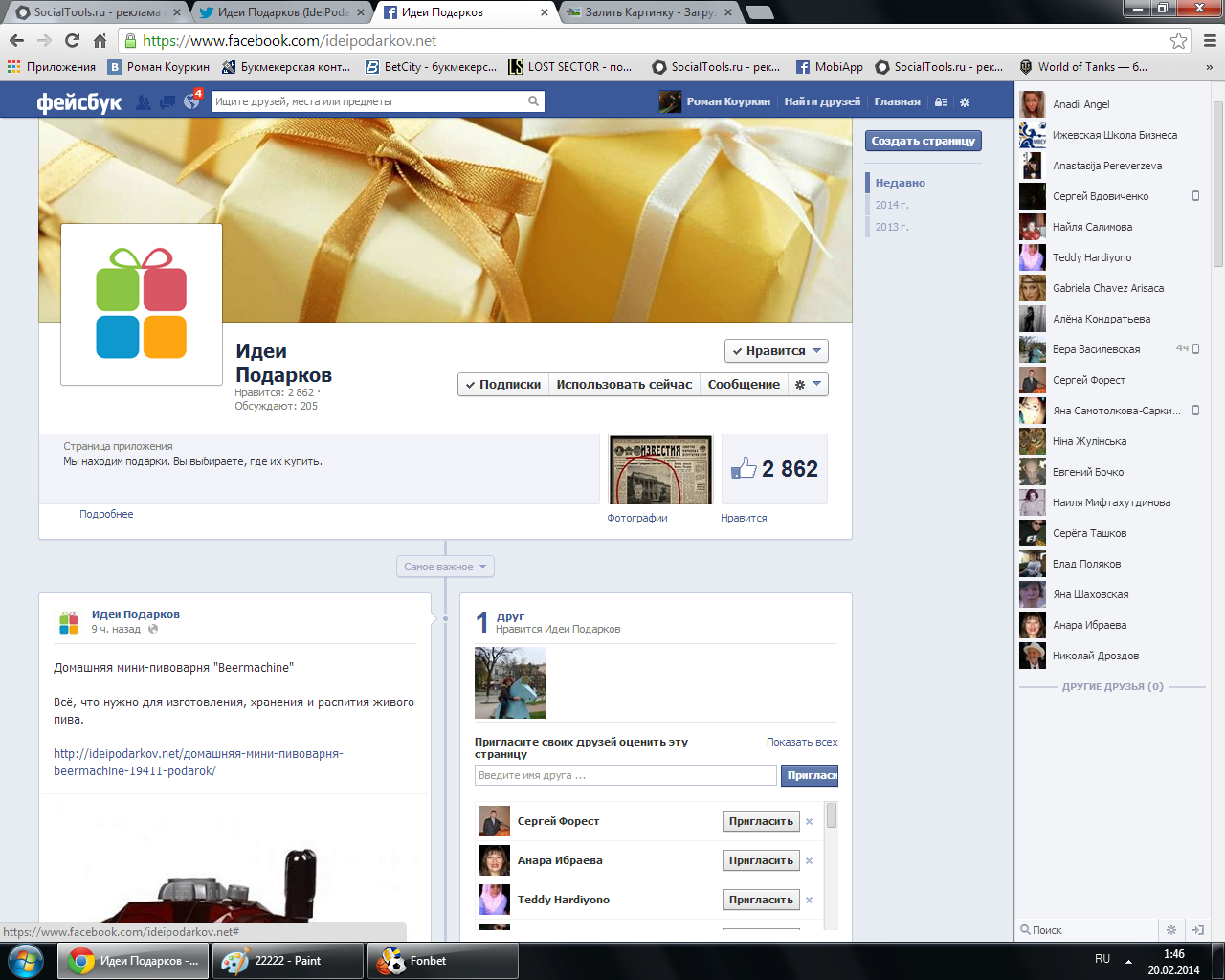Open Роман Коуркин profile in header
Screen dimensions: 1225x980
pos(715,101)
